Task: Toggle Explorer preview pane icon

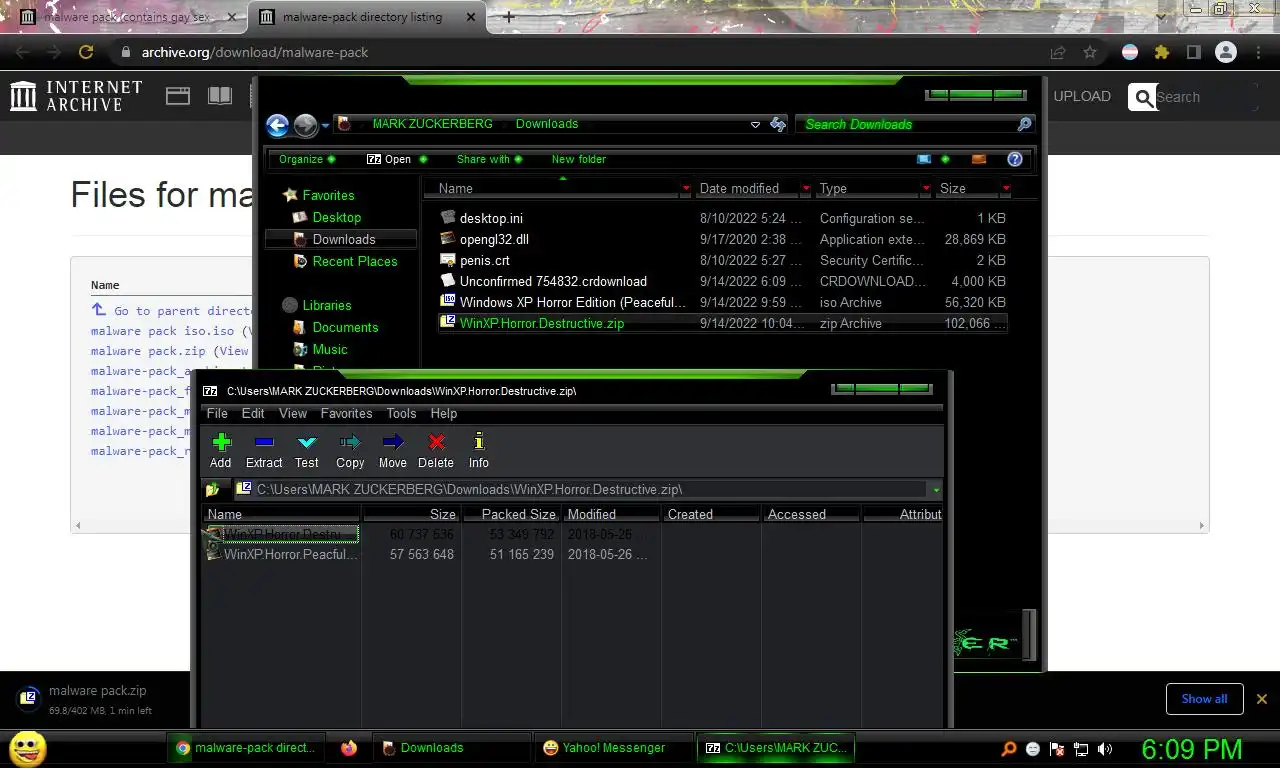Action: (979, 159)
